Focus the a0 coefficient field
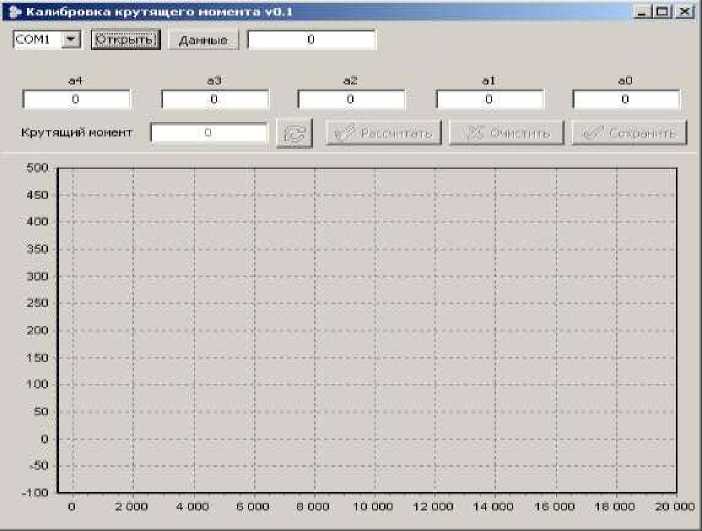 [x=626, y=99]
